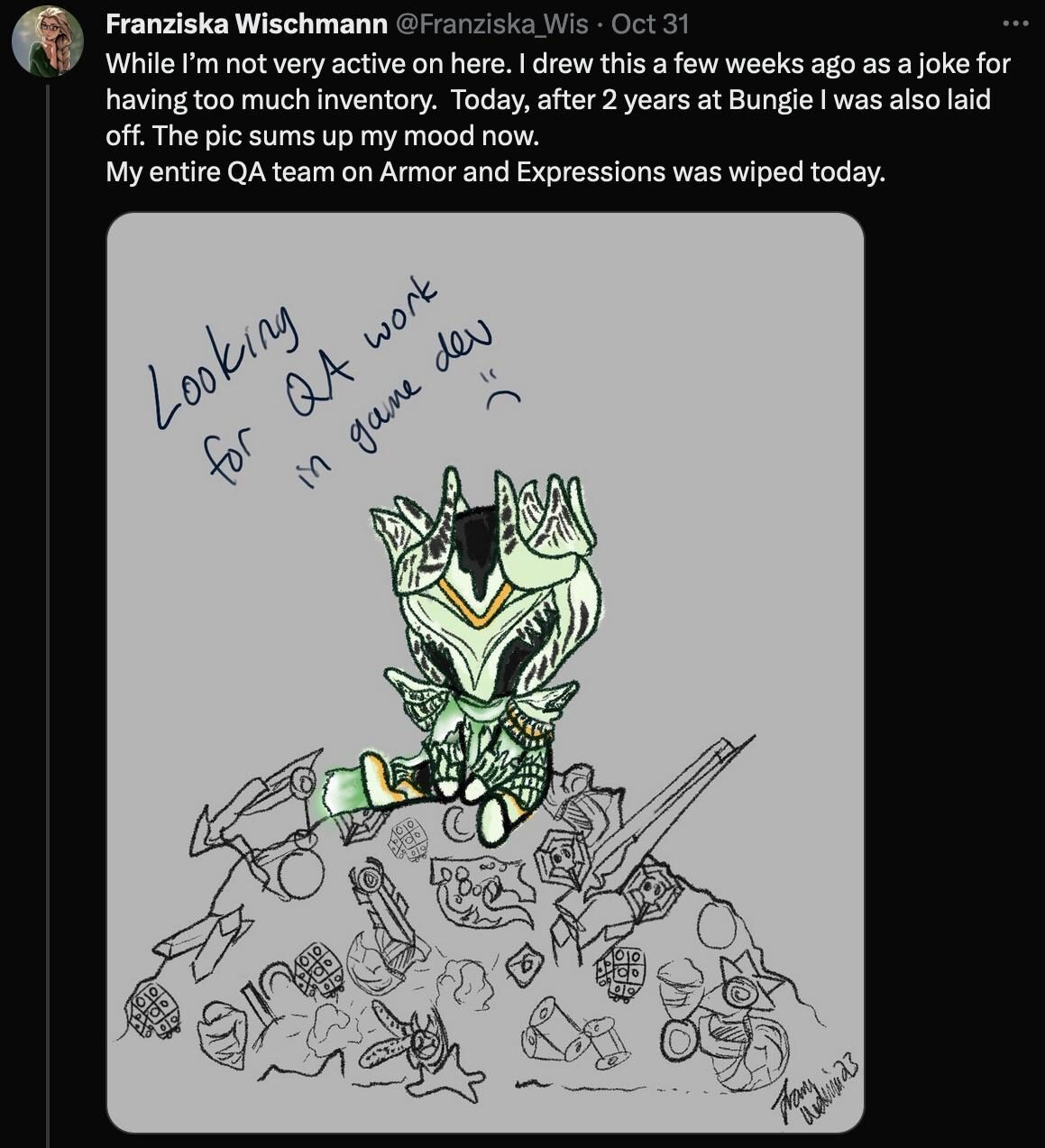The image size is (1045, 1148).
Task: Select the thread connector line below avatar
Action: 48,613
